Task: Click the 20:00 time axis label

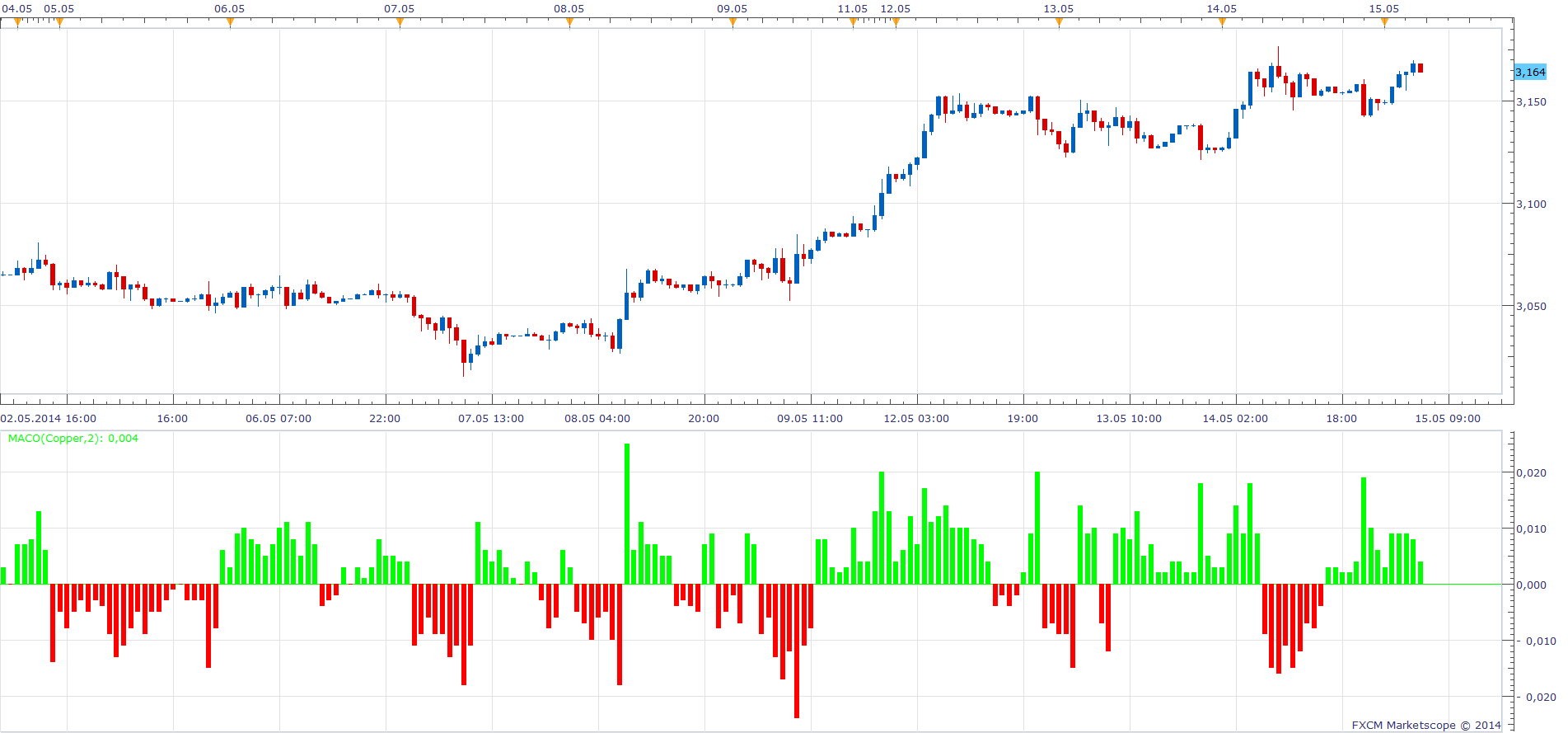Action: pyautogui.click(x=704, y=419)
